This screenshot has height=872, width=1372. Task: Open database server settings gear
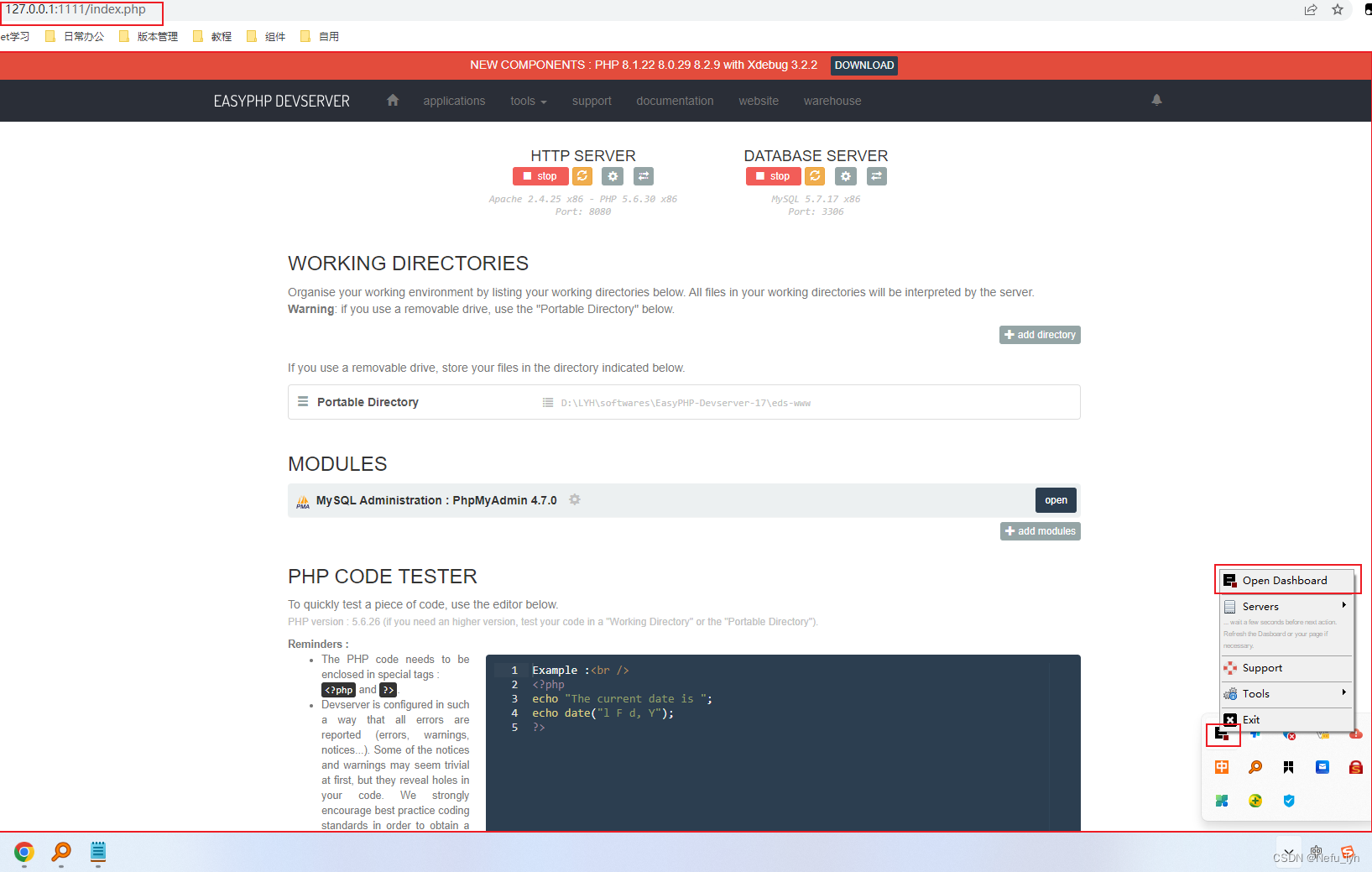846,176
